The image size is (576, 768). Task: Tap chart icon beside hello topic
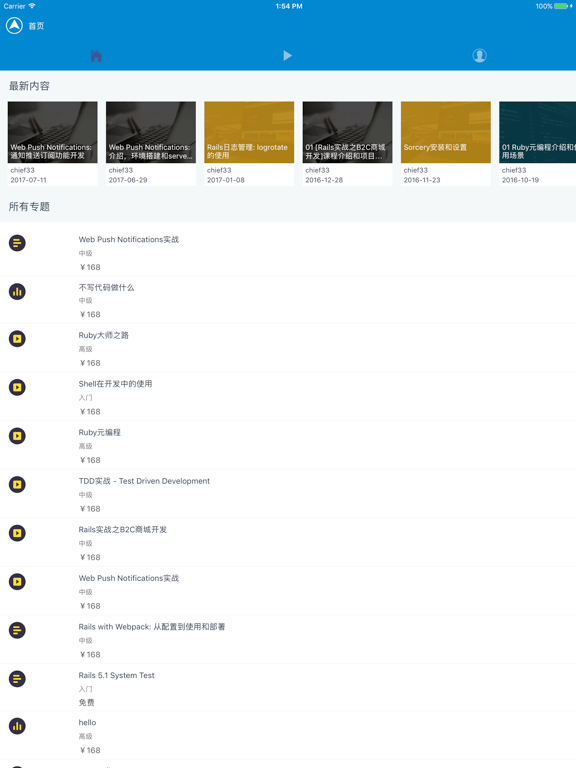coord(17,726)
